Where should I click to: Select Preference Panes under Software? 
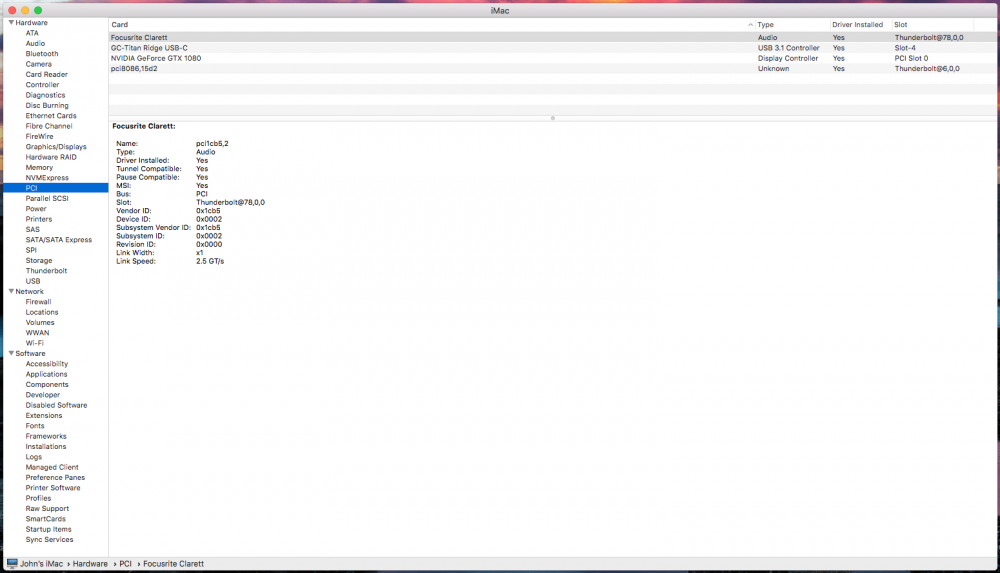pyautogui.click(x=55, y=477)
